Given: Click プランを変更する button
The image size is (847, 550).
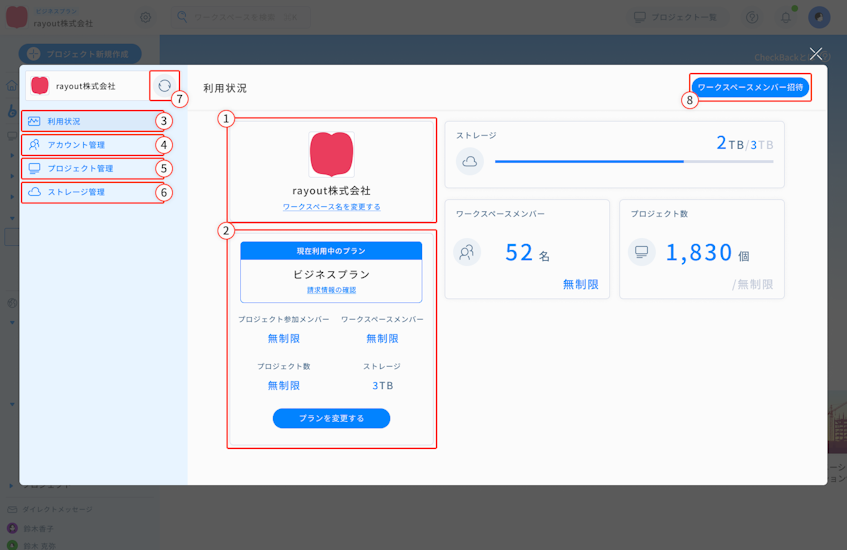Looking at the screenshot, I should tap(331, 418).
